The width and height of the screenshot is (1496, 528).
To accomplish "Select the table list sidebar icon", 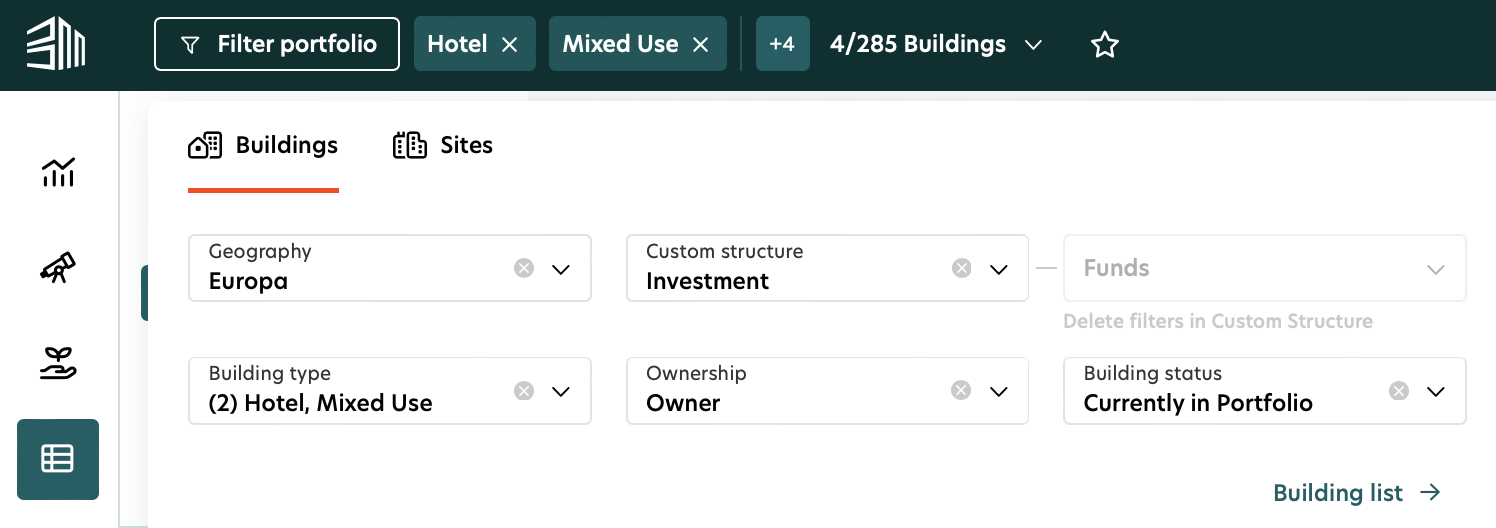I will tap(58, 459).
